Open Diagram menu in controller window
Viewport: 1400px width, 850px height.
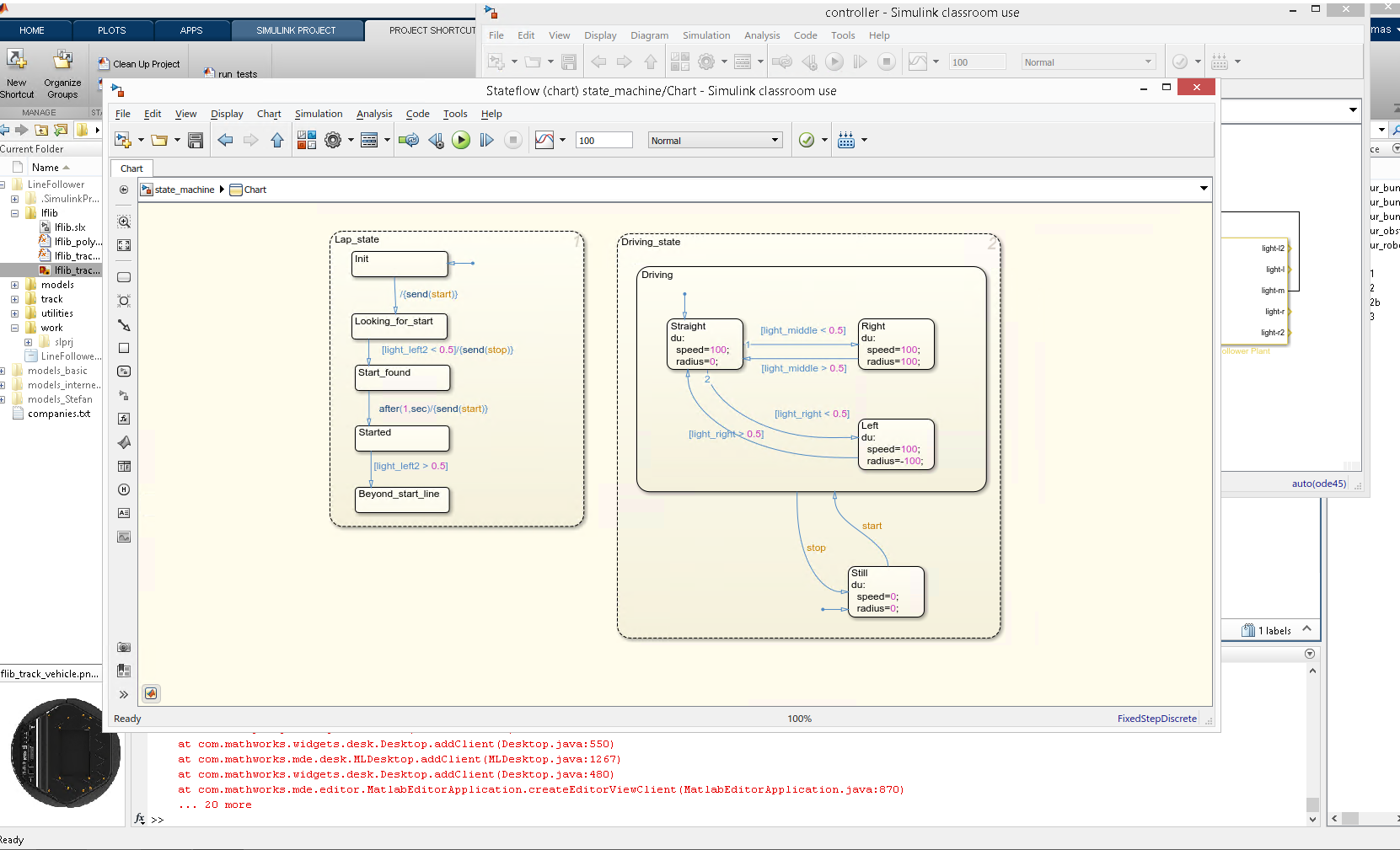[x=649, y=35]
